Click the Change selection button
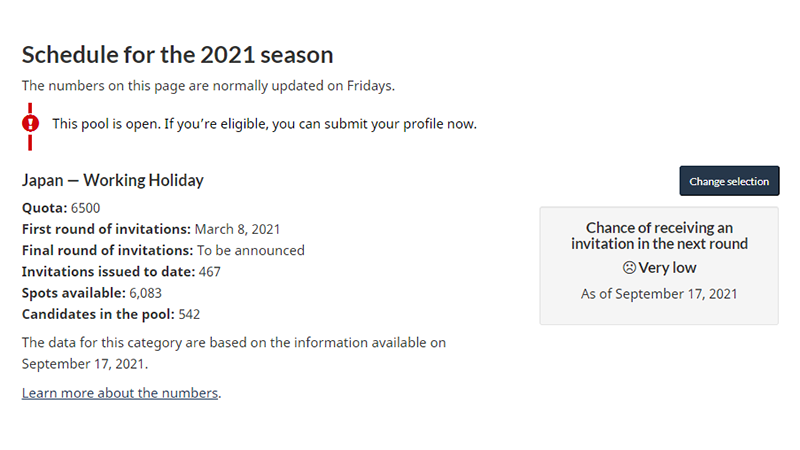Image resolution: width=800 pixels, height=450 pixels. 729,181
